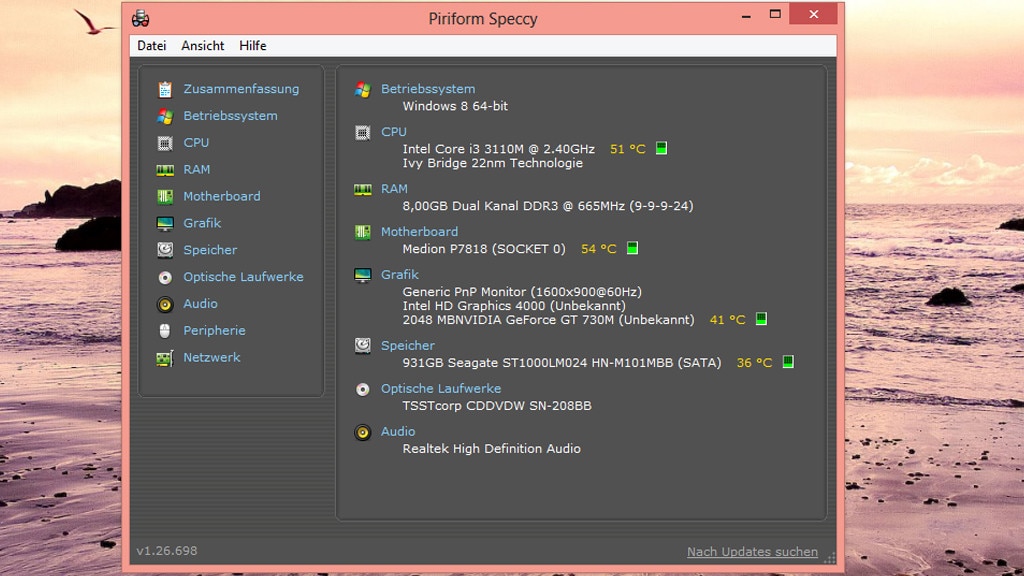Viewport: 1024px width, 576px height.
Task: Click the Grafik monitor icon in sidebar
Action: coord(165,224)
